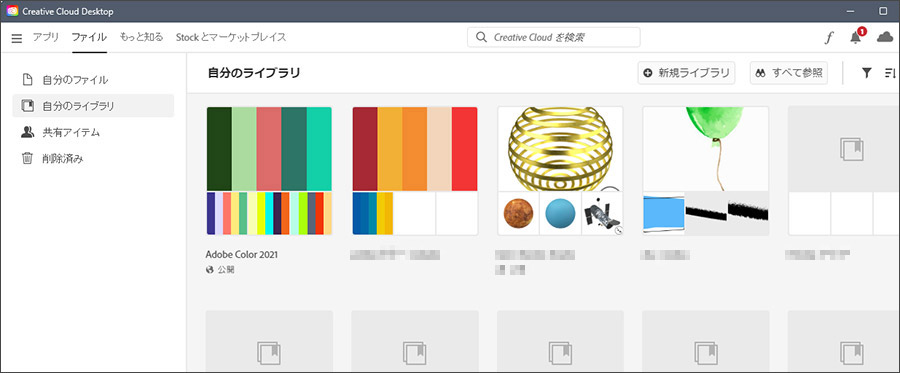
Task: Open the Adobe Color 2021 library thumbnail
Action: point(269,171)
